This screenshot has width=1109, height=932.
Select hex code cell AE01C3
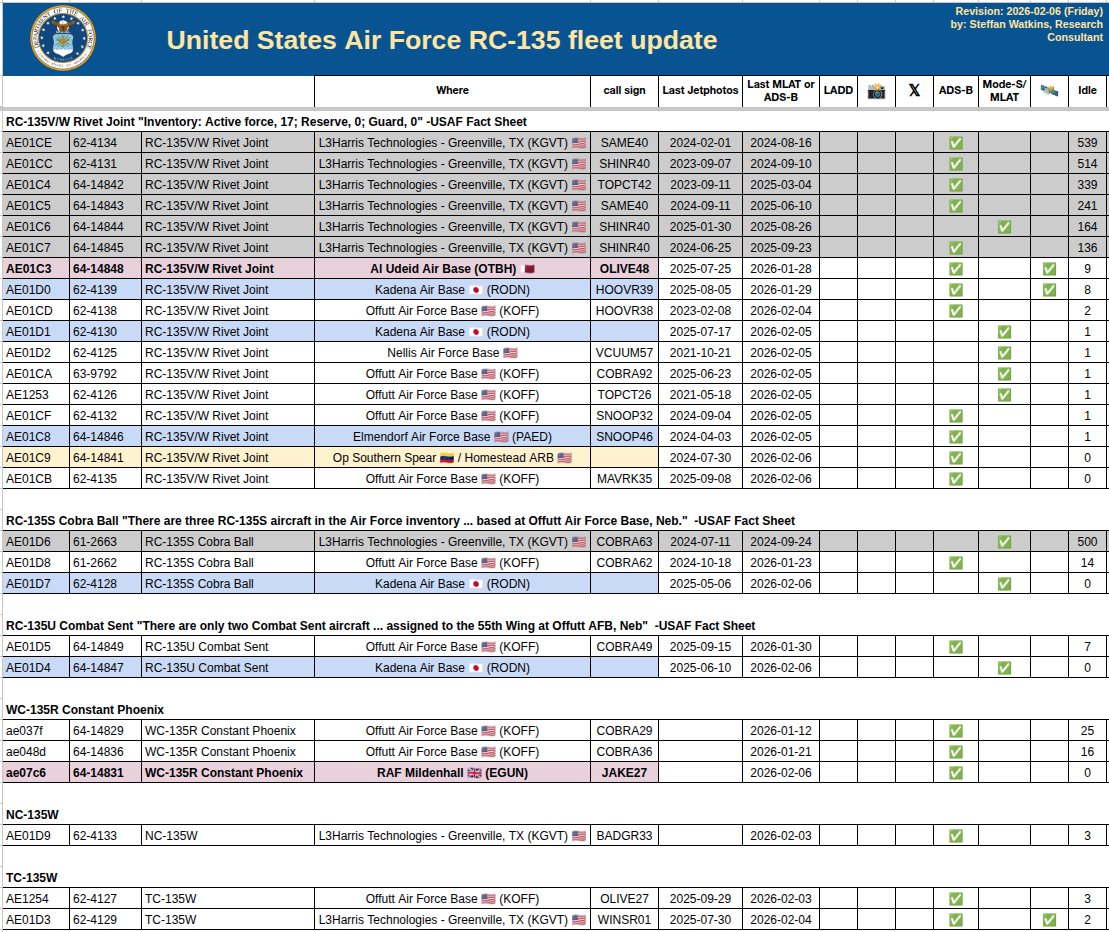pos(36,269)
